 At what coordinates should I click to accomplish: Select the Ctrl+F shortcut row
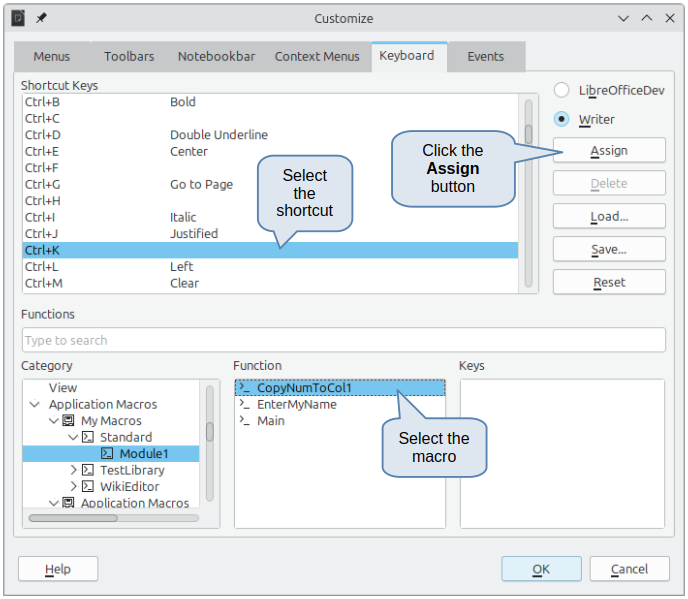270,168
